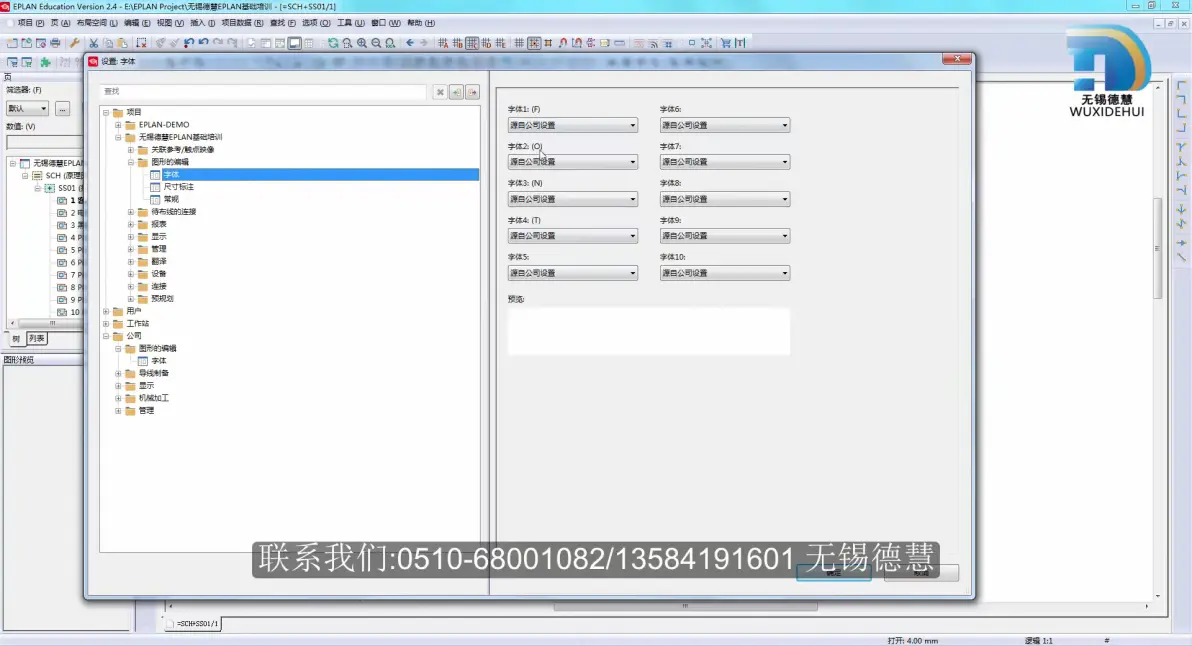Expand the 机械加工 folder node
Viewport: 1192px width, 646px height.
coord(118,398)
